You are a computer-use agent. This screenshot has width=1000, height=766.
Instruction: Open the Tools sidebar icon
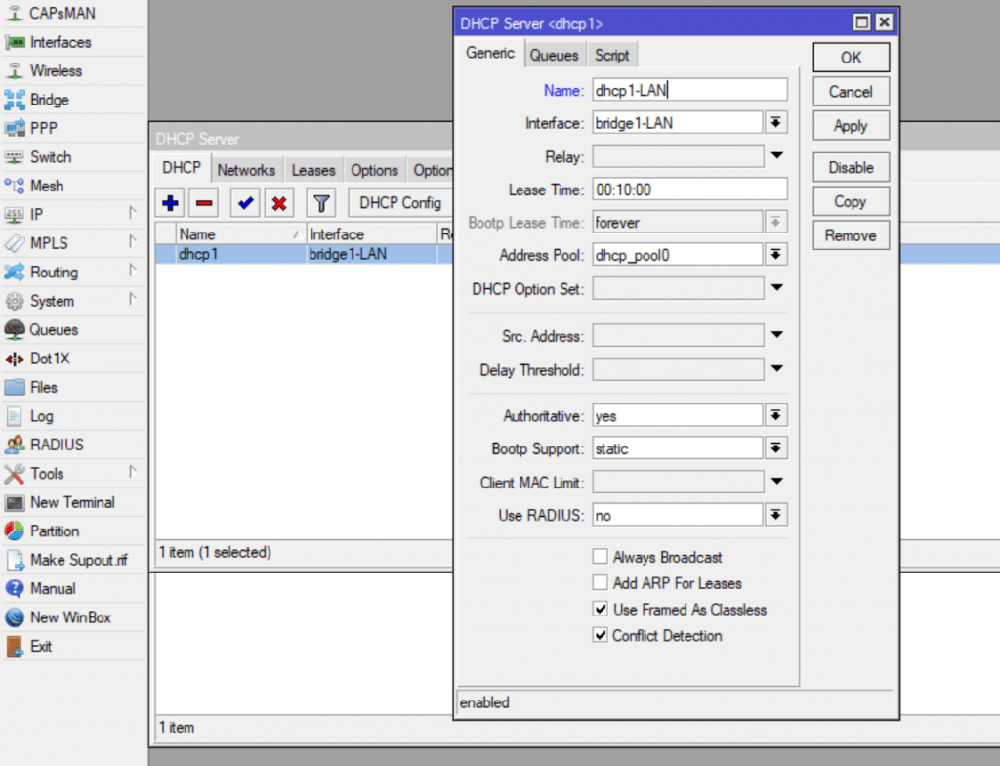(x=15, y=474)
